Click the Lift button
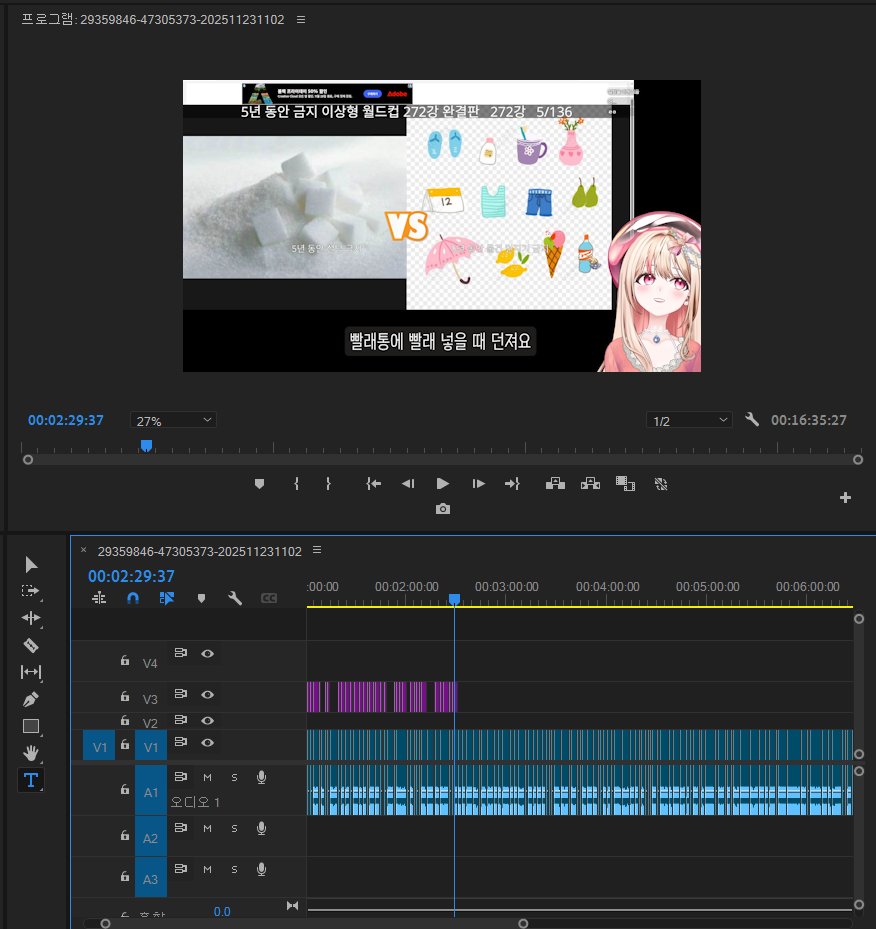The width and height of the screenshot is (876, 929). click(555, 484)
